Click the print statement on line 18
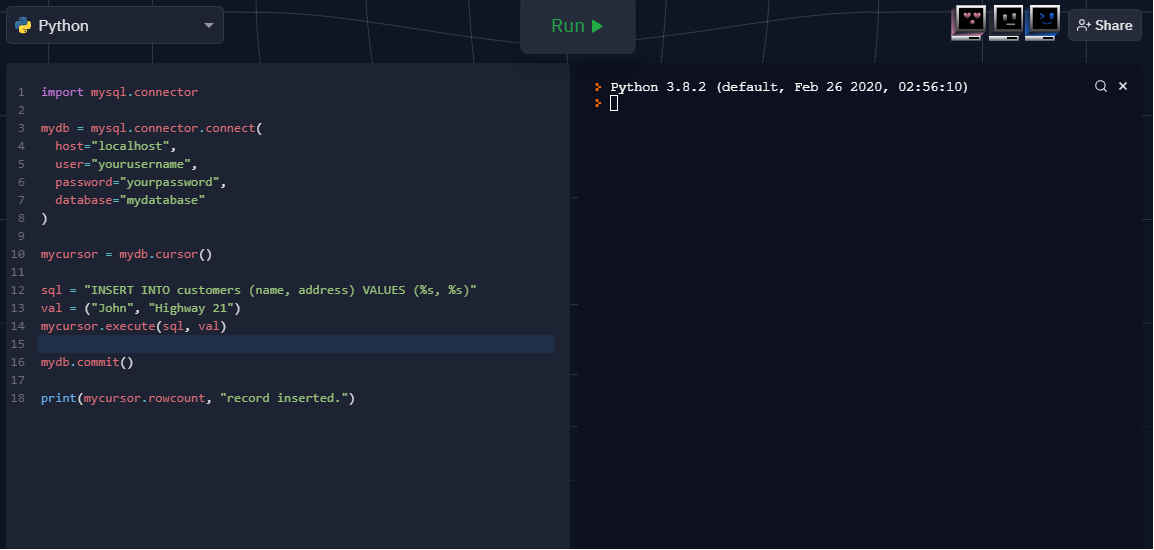The width and height of the screenshot is (1154, 550). [x=198, y=398]
